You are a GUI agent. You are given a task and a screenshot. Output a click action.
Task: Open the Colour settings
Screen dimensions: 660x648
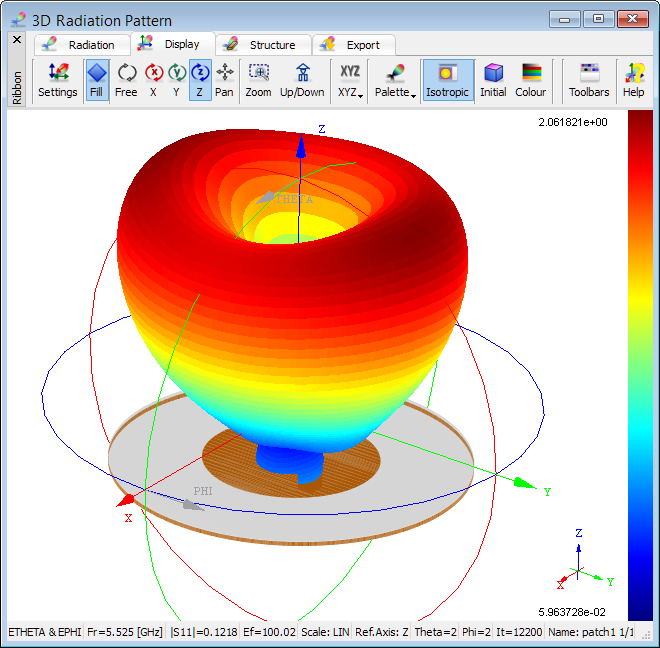(531, 80)
